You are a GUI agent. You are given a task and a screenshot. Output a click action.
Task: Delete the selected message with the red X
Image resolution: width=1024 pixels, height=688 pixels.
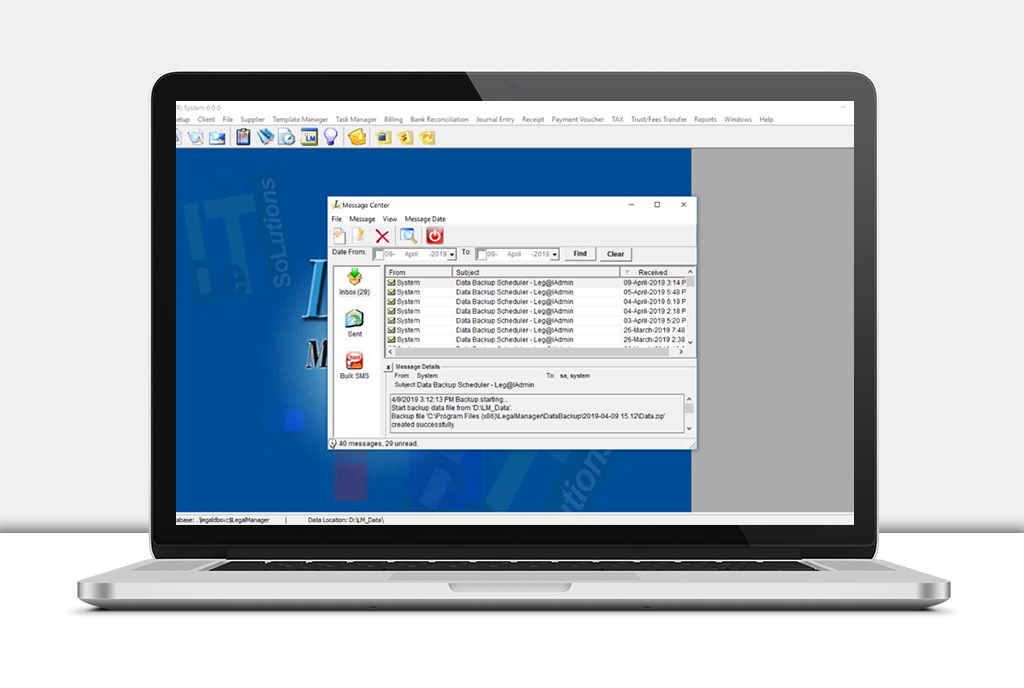coord(380,235)
